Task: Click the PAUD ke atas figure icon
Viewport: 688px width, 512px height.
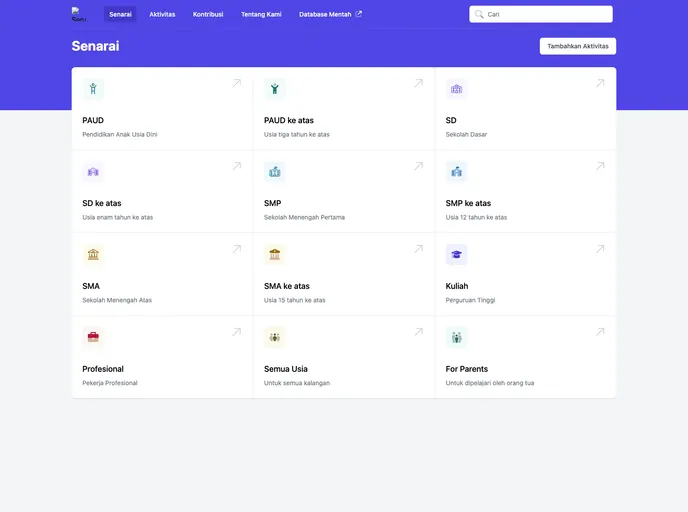Action: point(275,89)
